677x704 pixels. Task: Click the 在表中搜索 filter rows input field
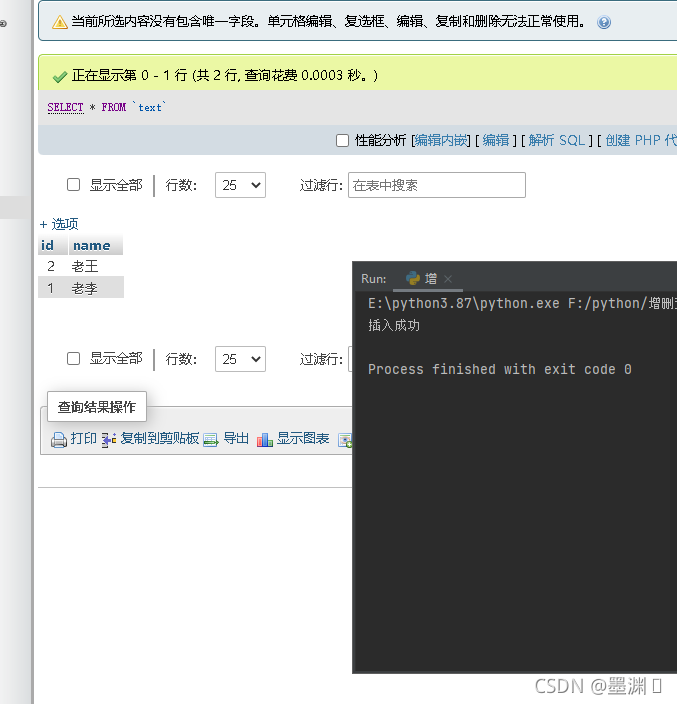[x=436, y=185]
